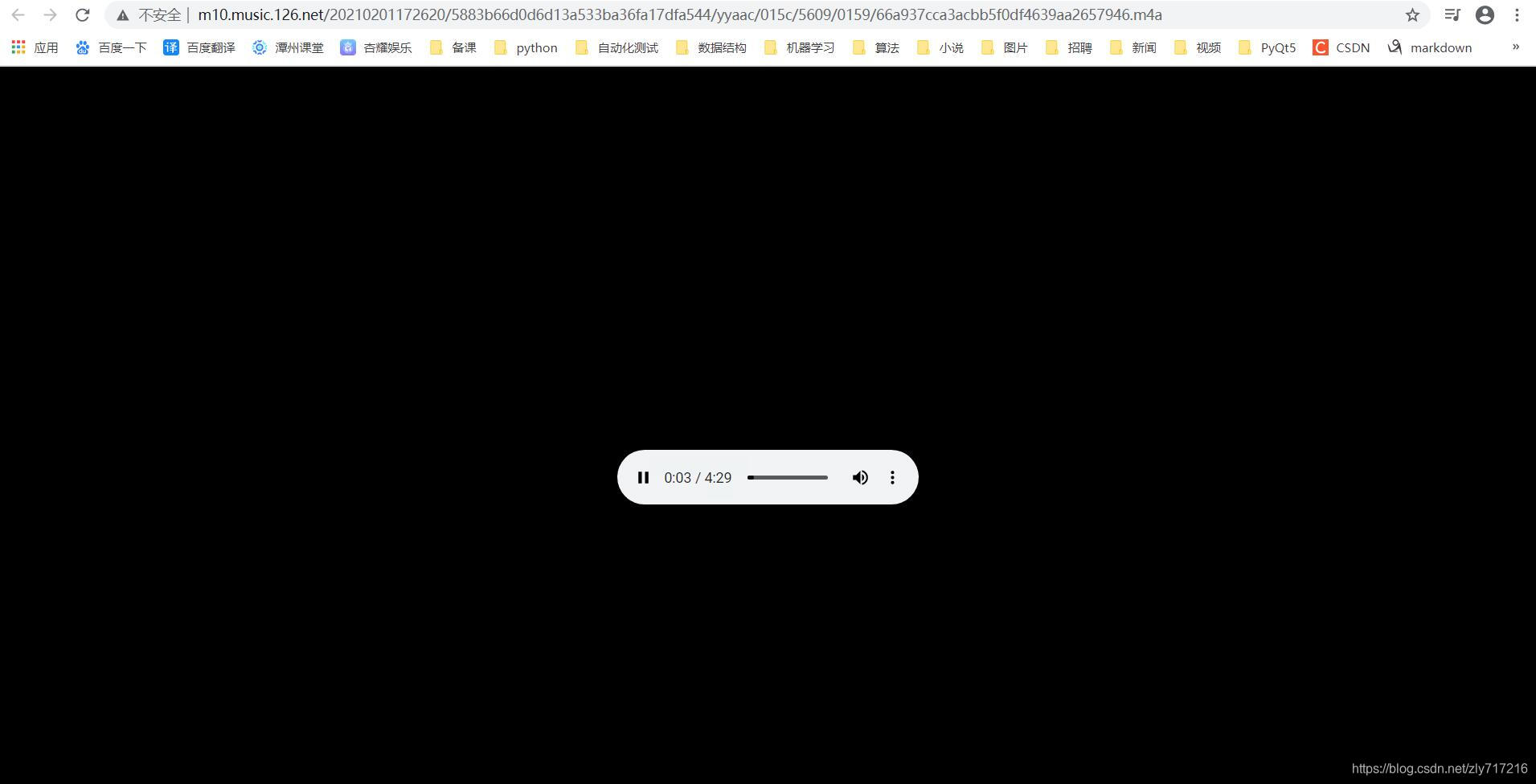Open the 百度翻译 bookmark

click(x=199, y=47)
